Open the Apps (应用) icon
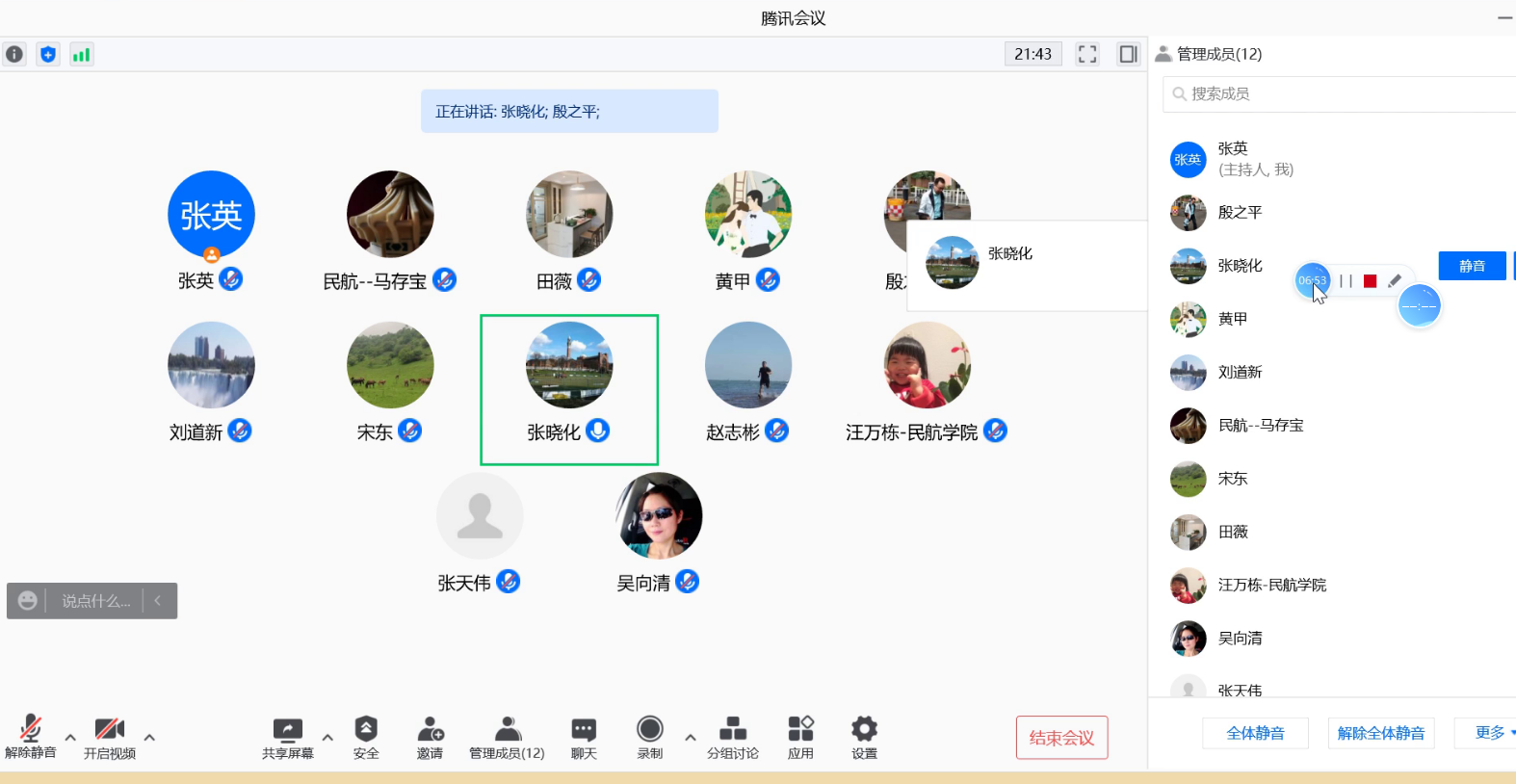The image size is (1516, 784). pos(800,738)
